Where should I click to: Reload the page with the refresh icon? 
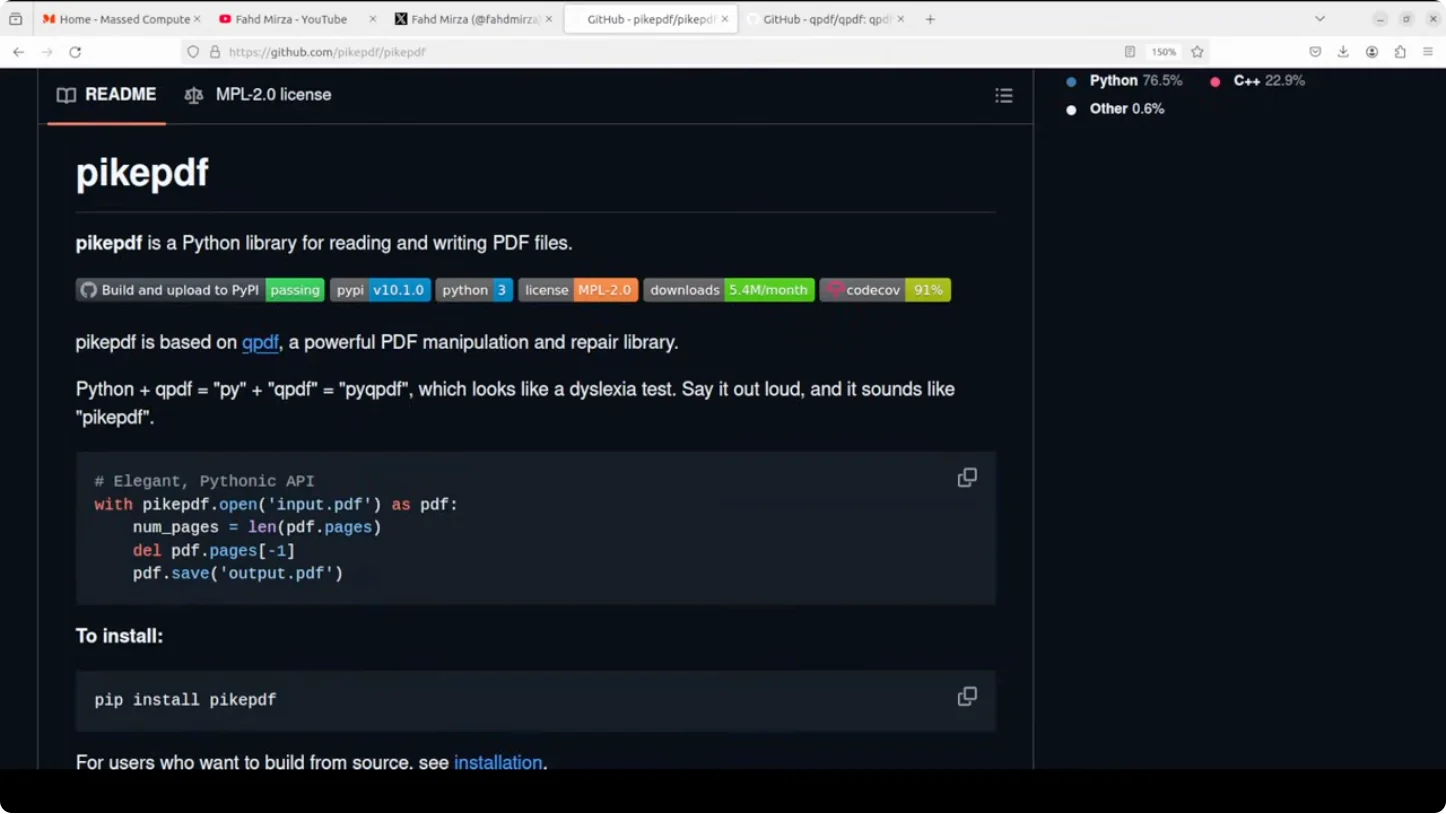pos(75,52)
